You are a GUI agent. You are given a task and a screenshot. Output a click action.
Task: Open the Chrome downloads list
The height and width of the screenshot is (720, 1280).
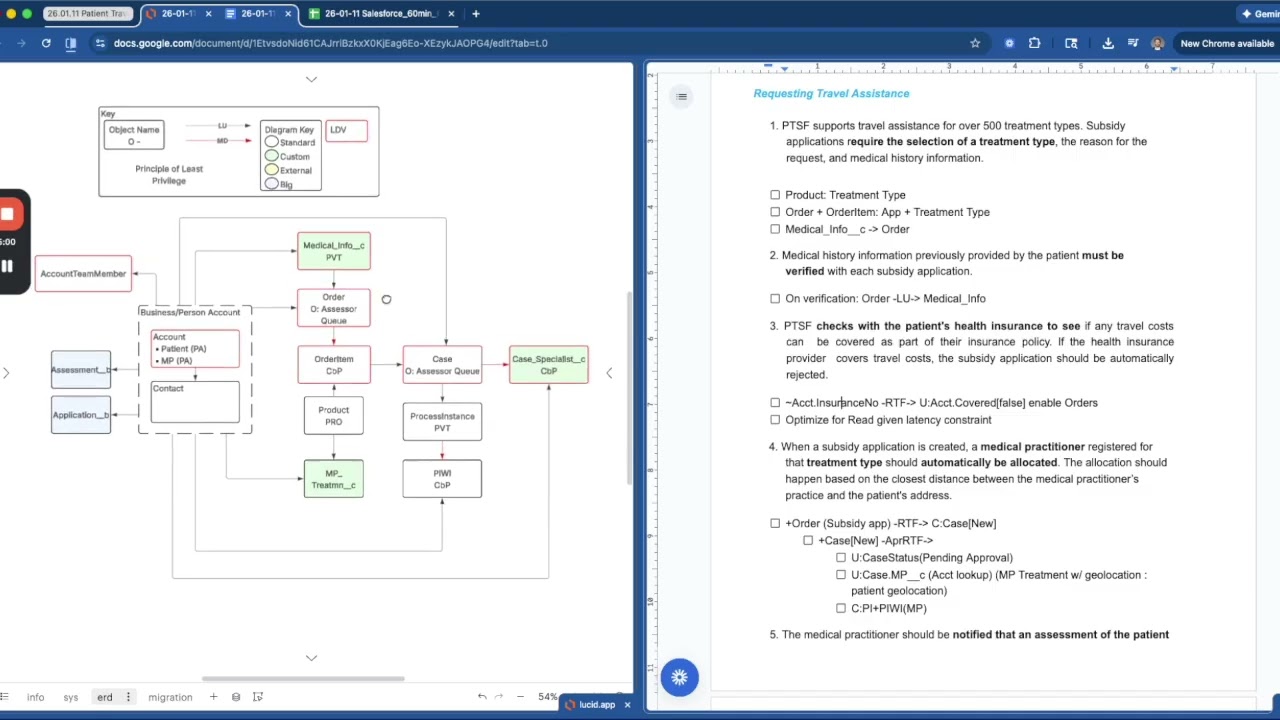(x=1108, y=43)
